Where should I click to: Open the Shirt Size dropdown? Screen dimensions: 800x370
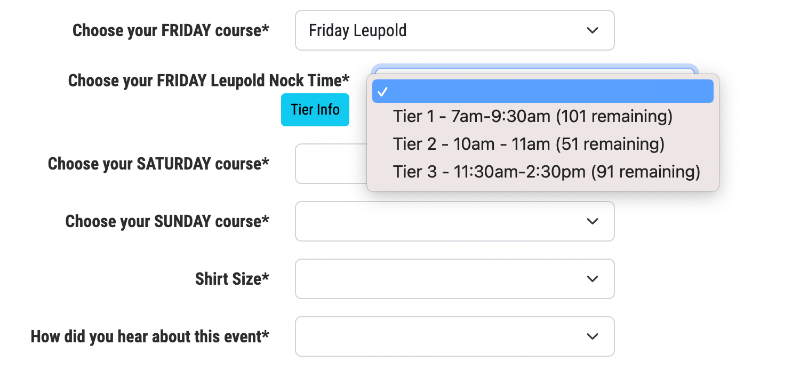coord(455,279)
